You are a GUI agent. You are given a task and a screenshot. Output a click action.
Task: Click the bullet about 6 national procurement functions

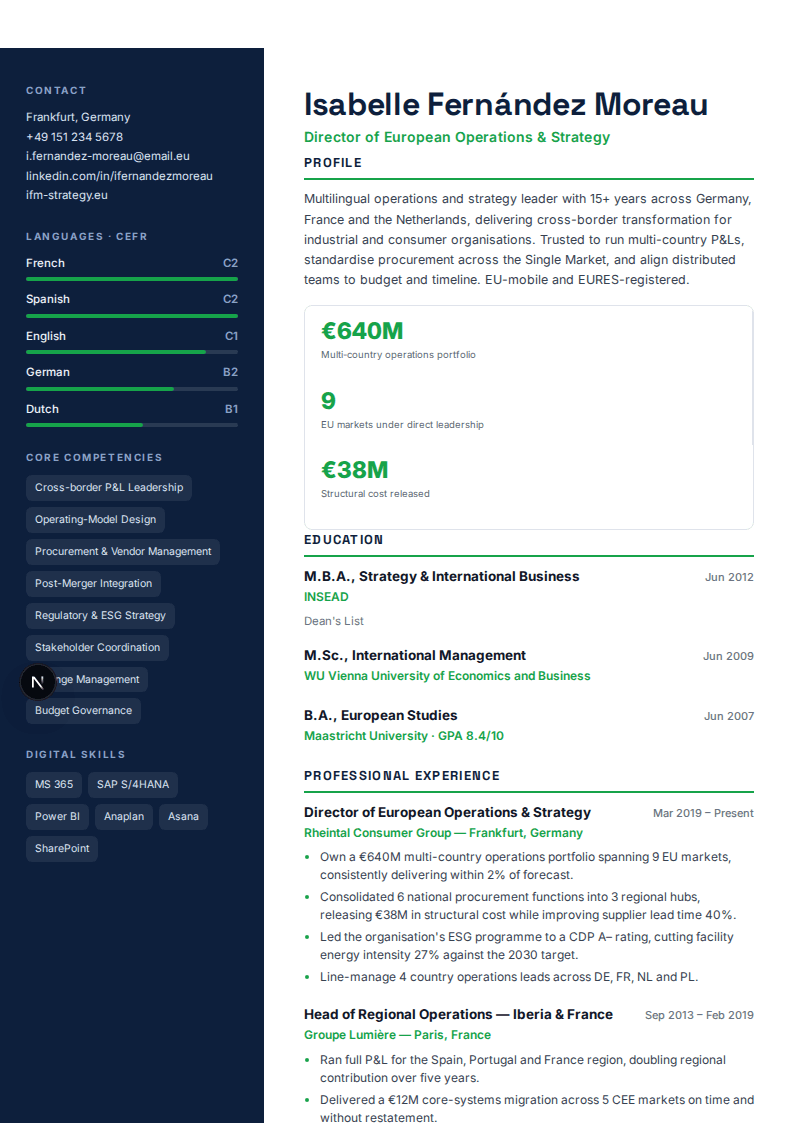[x=528, y=906]
